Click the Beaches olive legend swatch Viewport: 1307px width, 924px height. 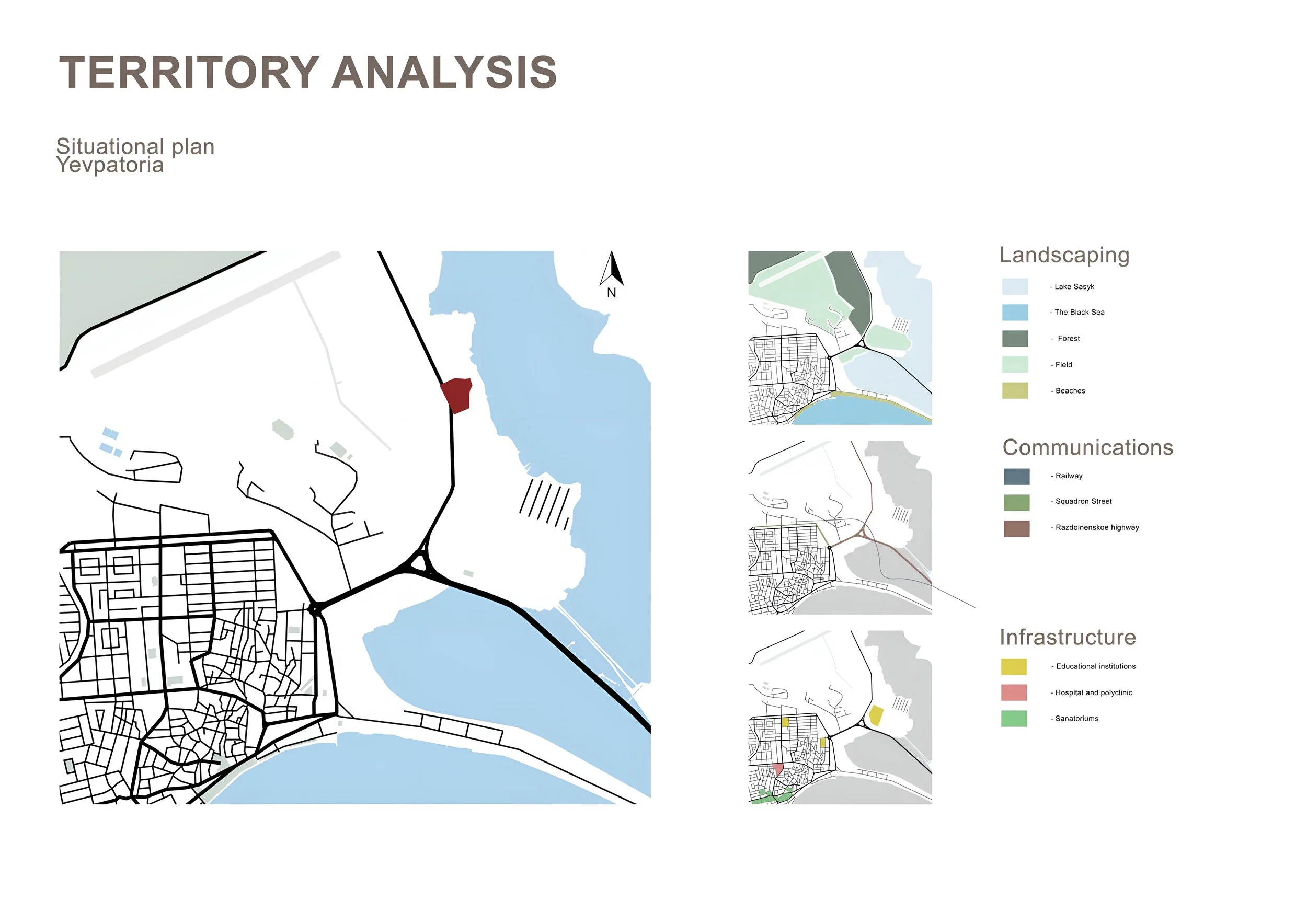(1015, 390)
